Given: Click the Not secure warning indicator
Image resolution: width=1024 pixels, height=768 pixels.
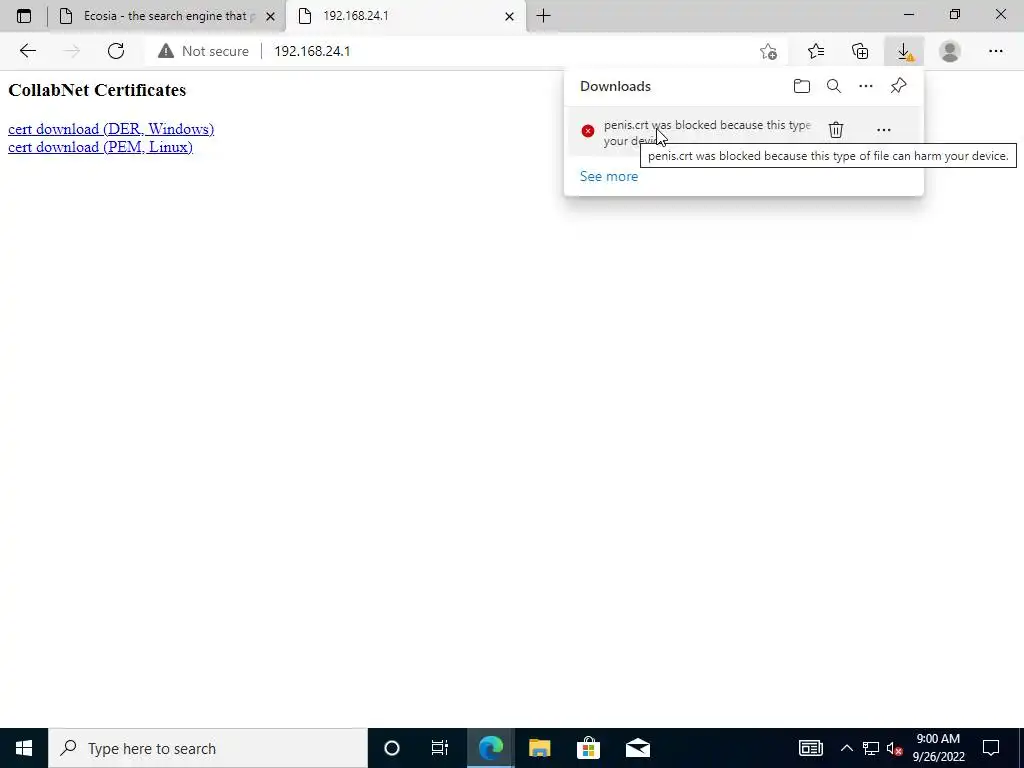Looking at the screenshot, I should (204, 51).
